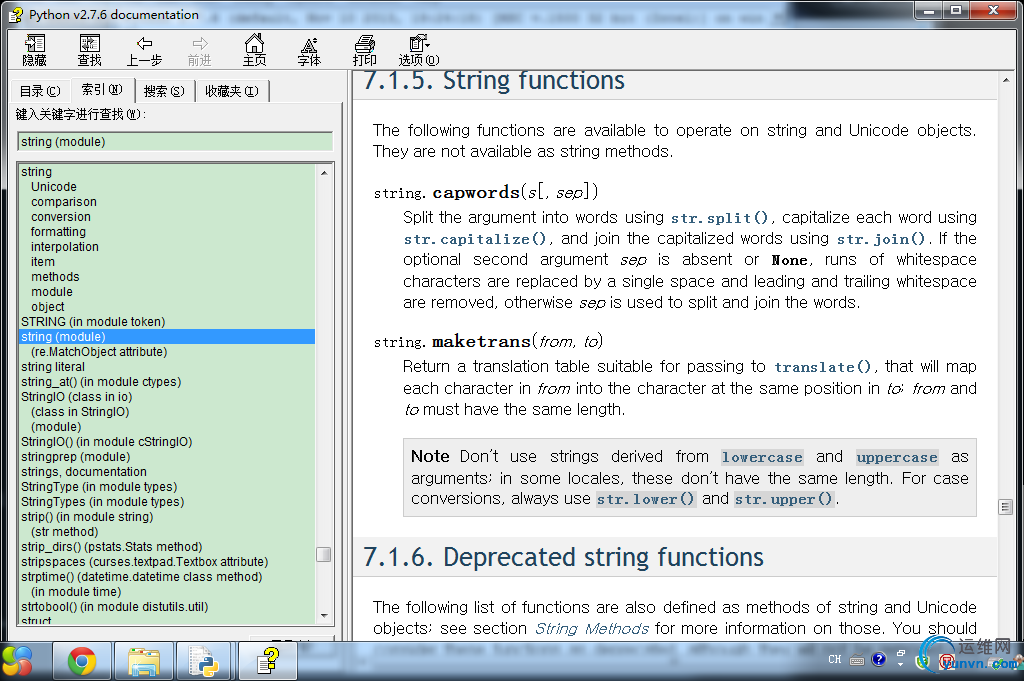Select 'string_at() (in module ctypes)' entry

click(101, 382)
